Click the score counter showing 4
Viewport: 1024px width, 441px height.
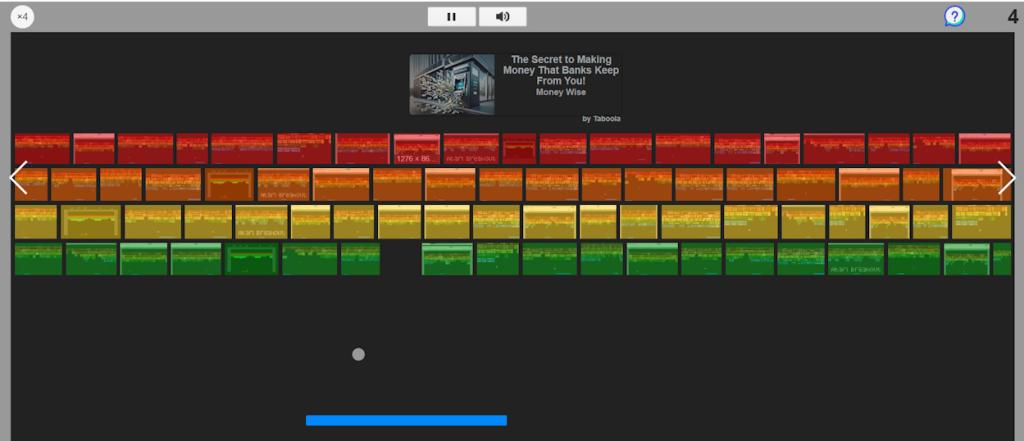[x=1012, y=16]
